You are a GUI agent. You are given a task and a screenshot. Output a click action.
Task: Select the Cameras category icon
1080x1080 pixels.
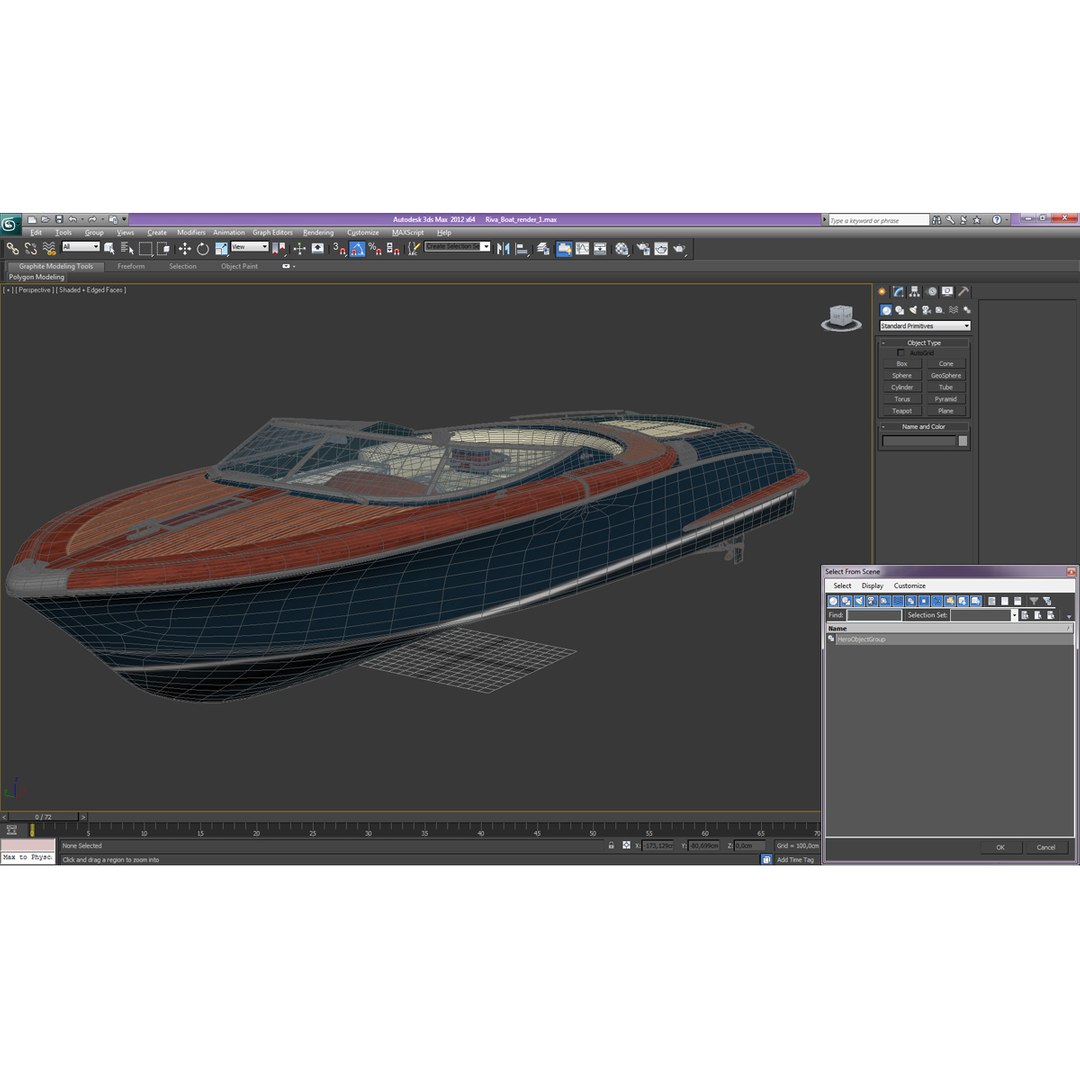tap(926, 310)
